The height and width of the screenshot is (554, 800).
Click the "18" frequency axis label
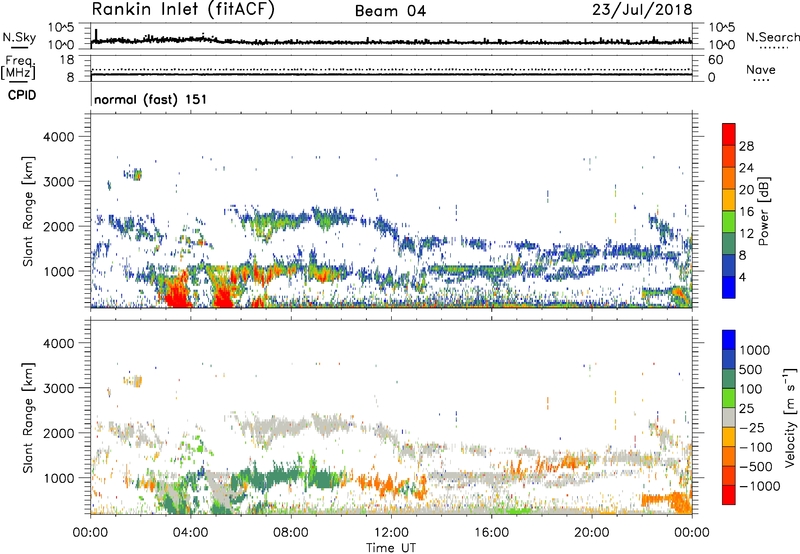(67, 60)
